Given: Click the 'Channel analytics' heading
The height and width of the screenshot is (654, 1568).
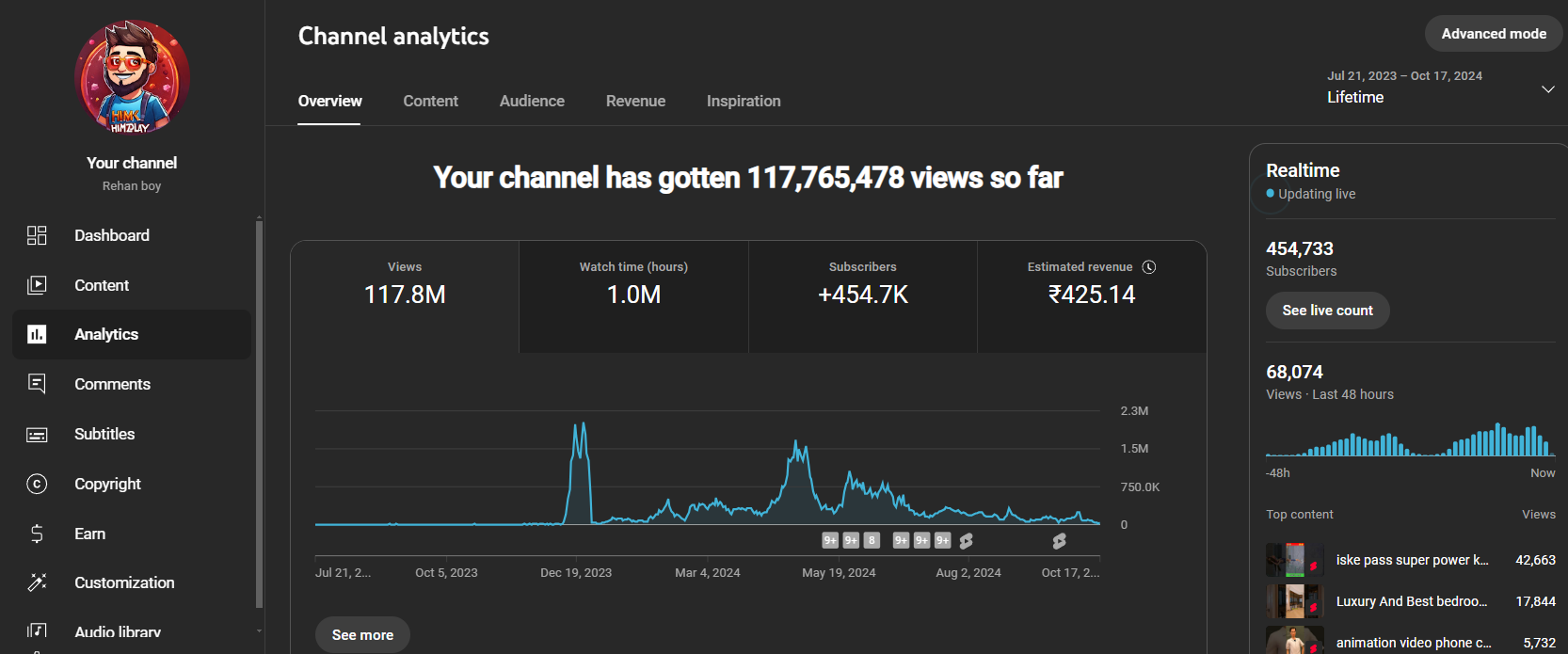Looking at the screenshot, I should click(x=393, y=36).
